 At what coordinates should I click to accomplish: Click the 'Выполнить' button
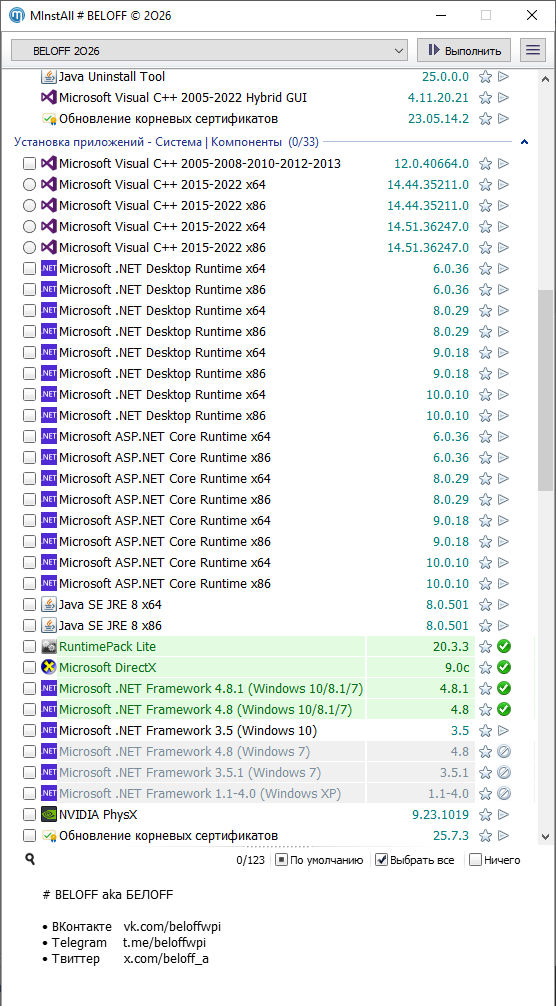(x=464, y=49)
